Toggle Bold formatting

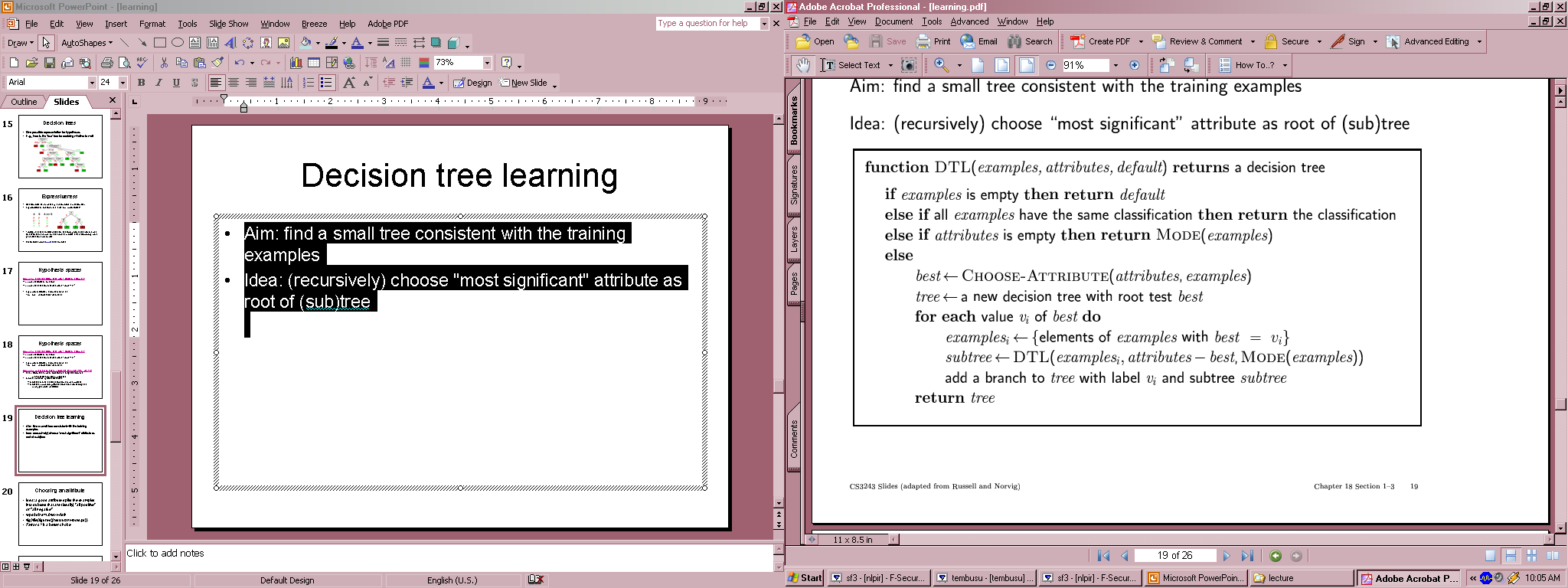point(141,83)
